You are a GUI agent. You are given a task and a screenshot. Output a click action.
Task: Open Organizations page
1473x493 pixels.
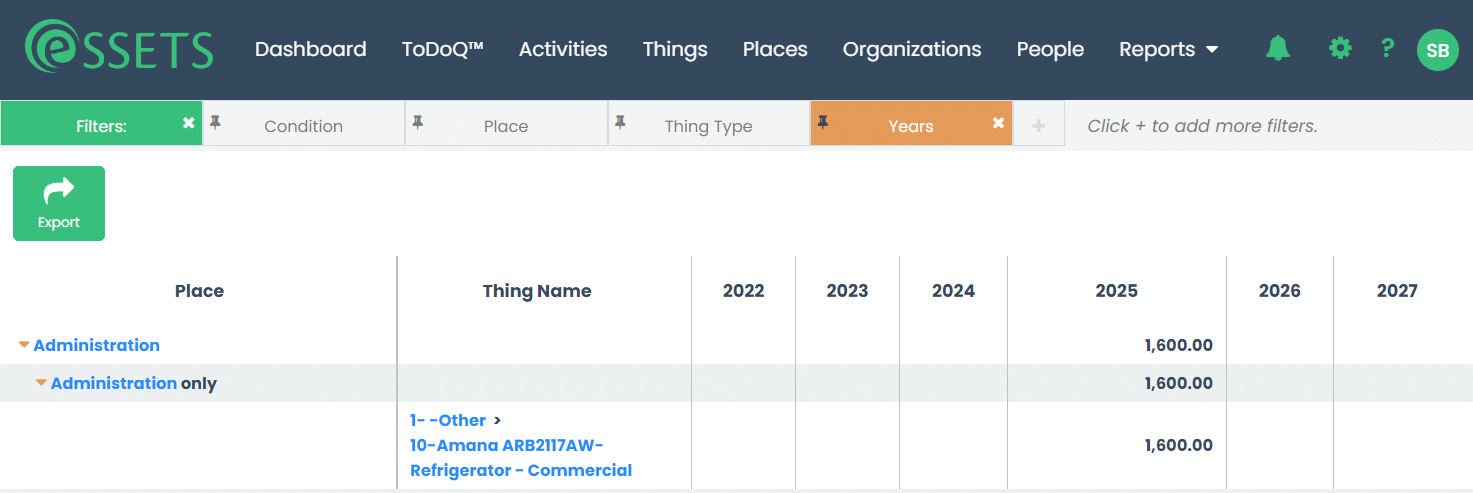(912, 49)
